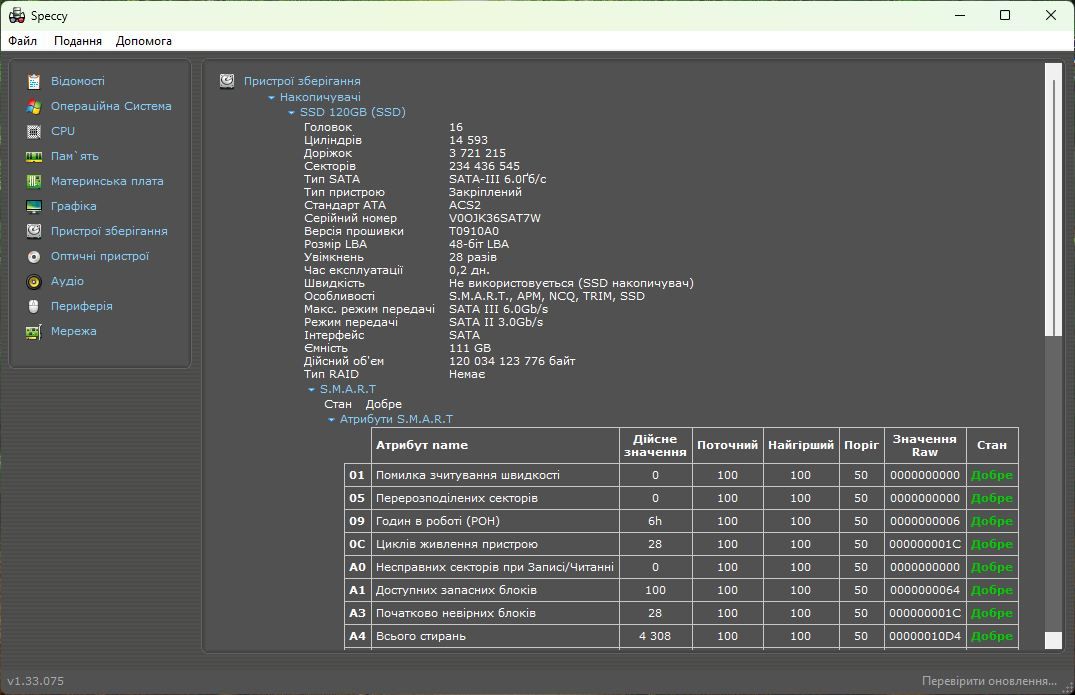
Task: Click the Оптичні пристрої disc icon
Action: (34, 257)
